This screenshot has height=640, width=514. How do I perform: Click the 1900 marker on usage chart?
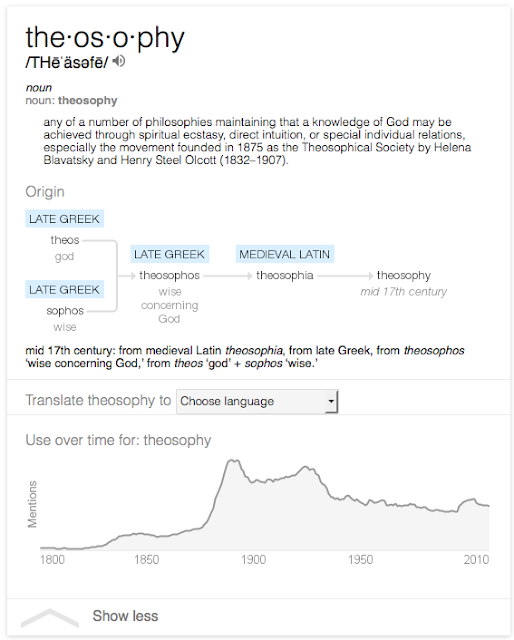click(x=254, y=559)
